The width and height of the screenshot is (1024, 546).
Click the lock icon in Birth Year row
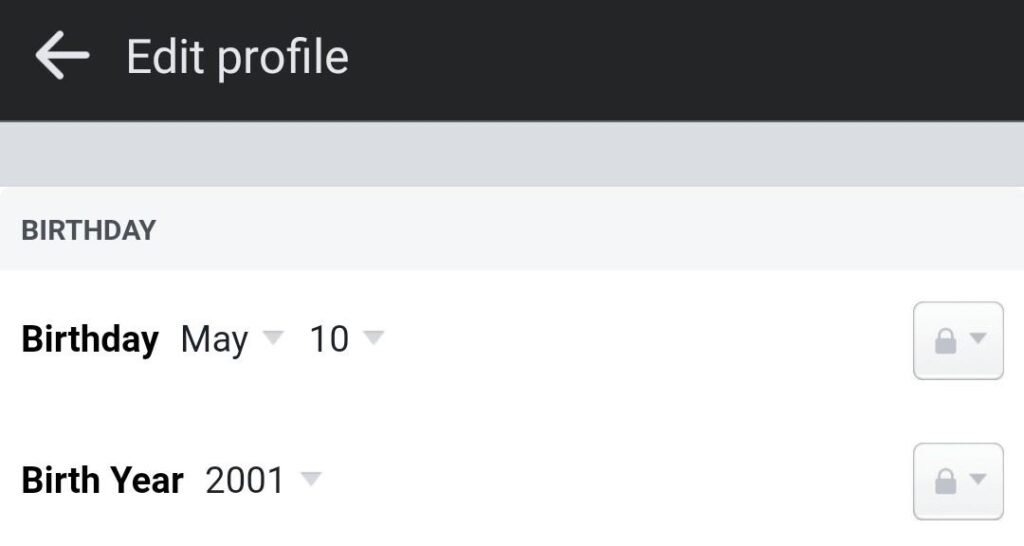pos(945,483)
